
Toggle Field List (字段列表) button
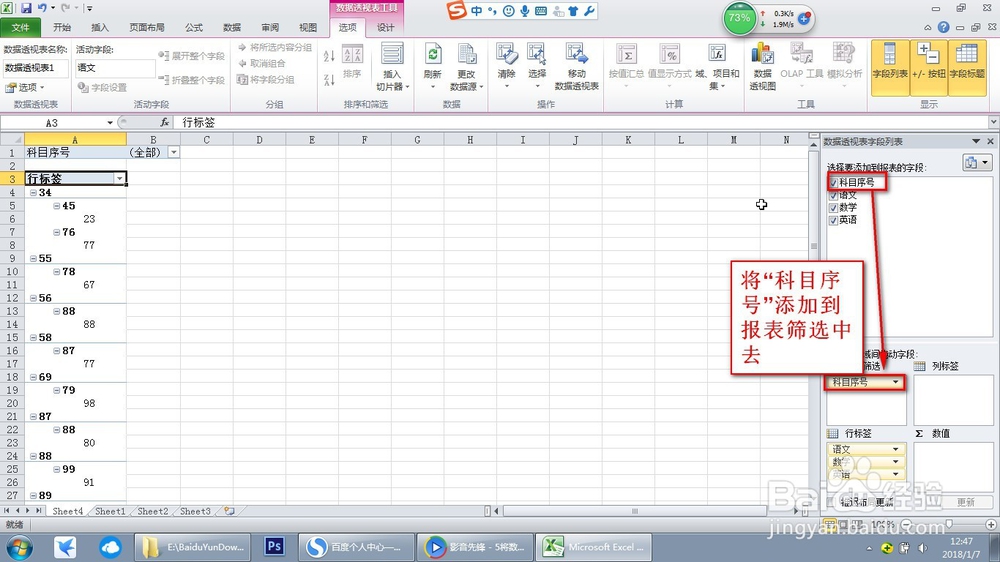click(890, 67)
